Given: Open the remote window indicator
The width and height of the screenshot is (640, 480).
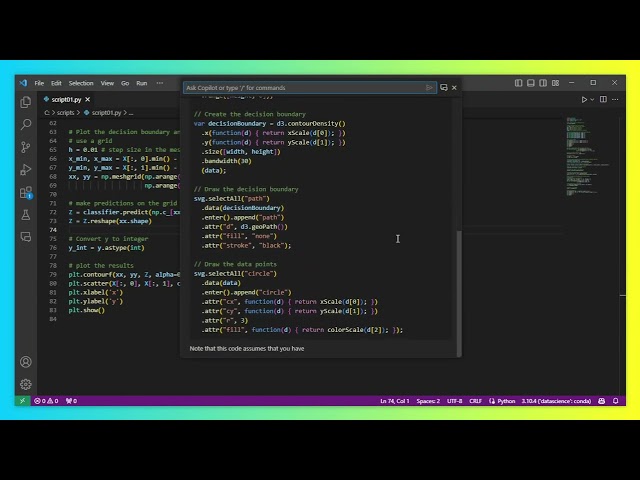Looking at the screenshot, I should (x=22, y=401).
